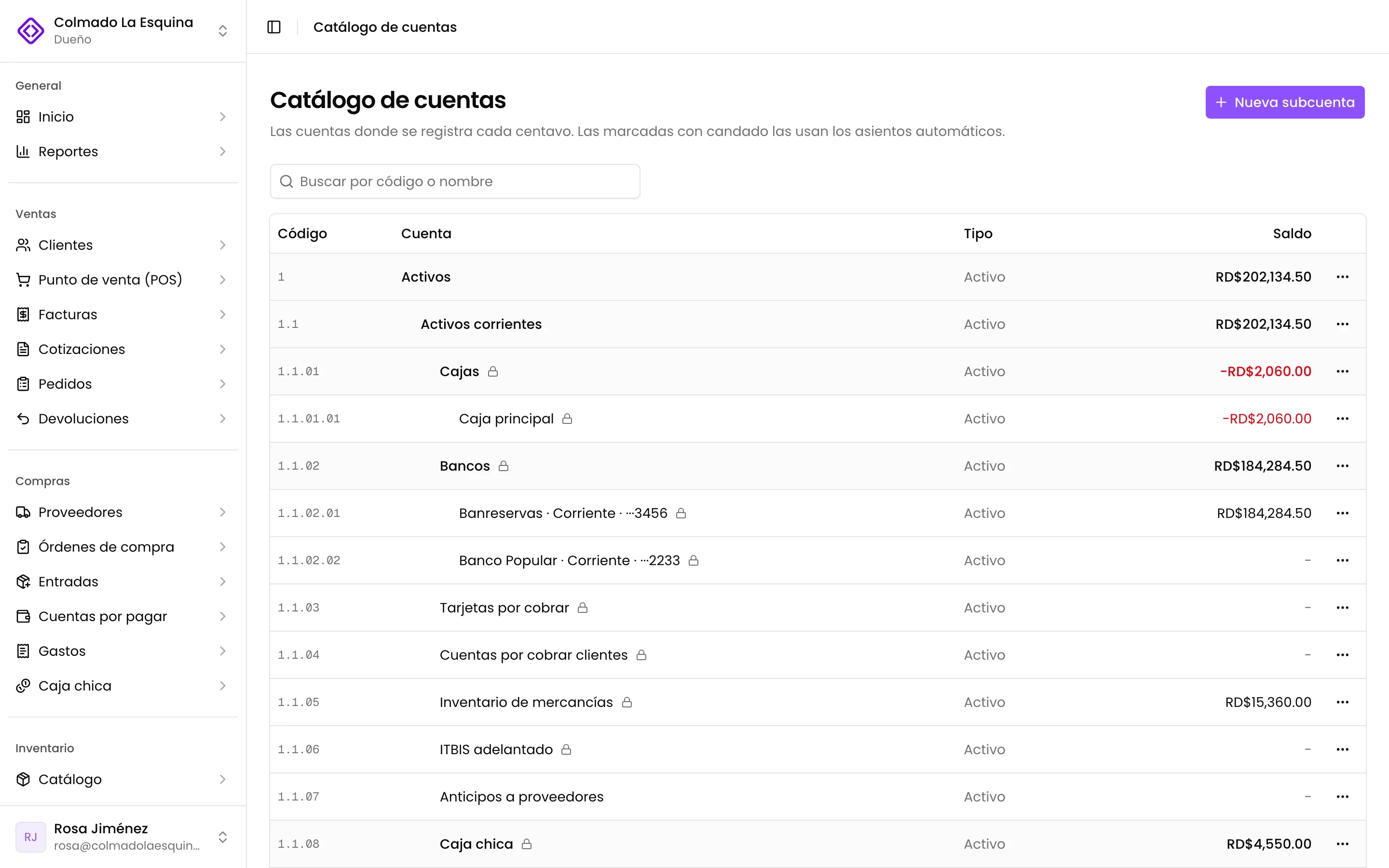Click the ITBIS adelantado account name
The height and width of the screenshot is (868, 1389).
coord(496,750)
